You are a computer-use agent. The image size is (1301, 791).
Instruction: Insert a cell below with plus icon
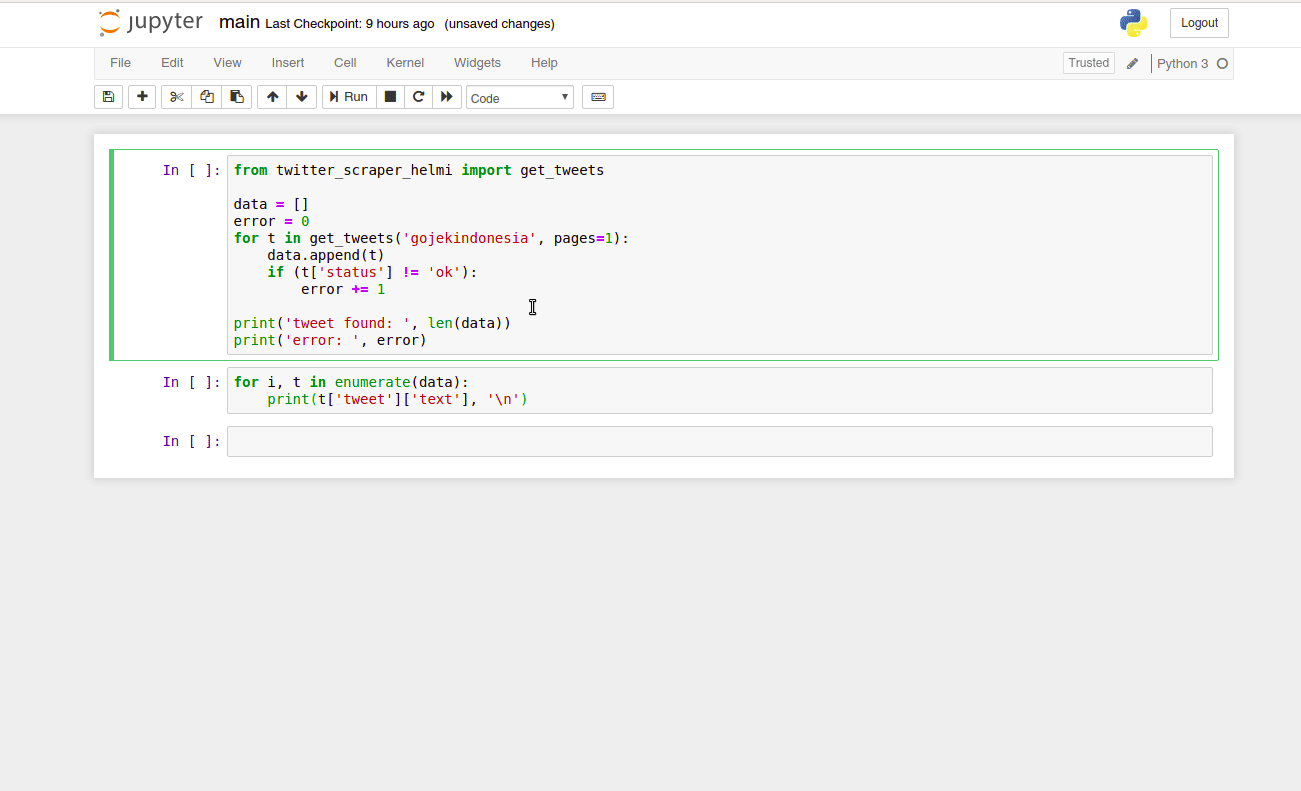tap(142, 97)
